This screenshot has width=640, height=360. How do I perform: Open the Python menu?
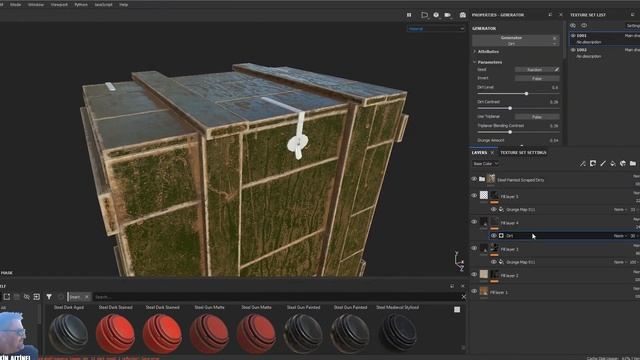click(81, 4)
